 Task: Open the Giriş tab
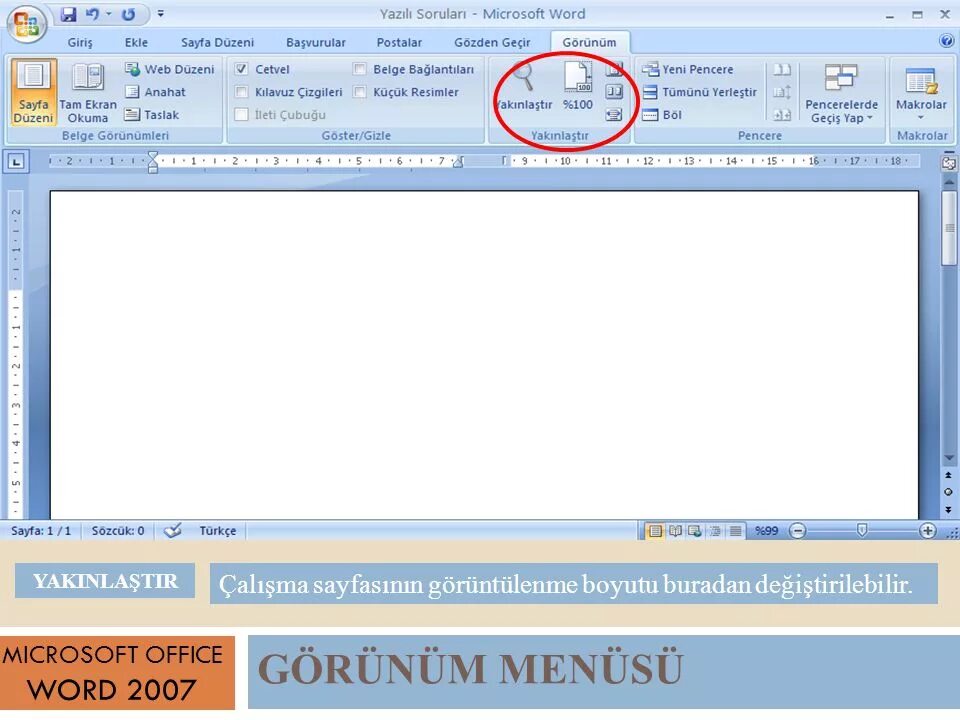click(x=80, y=42)
